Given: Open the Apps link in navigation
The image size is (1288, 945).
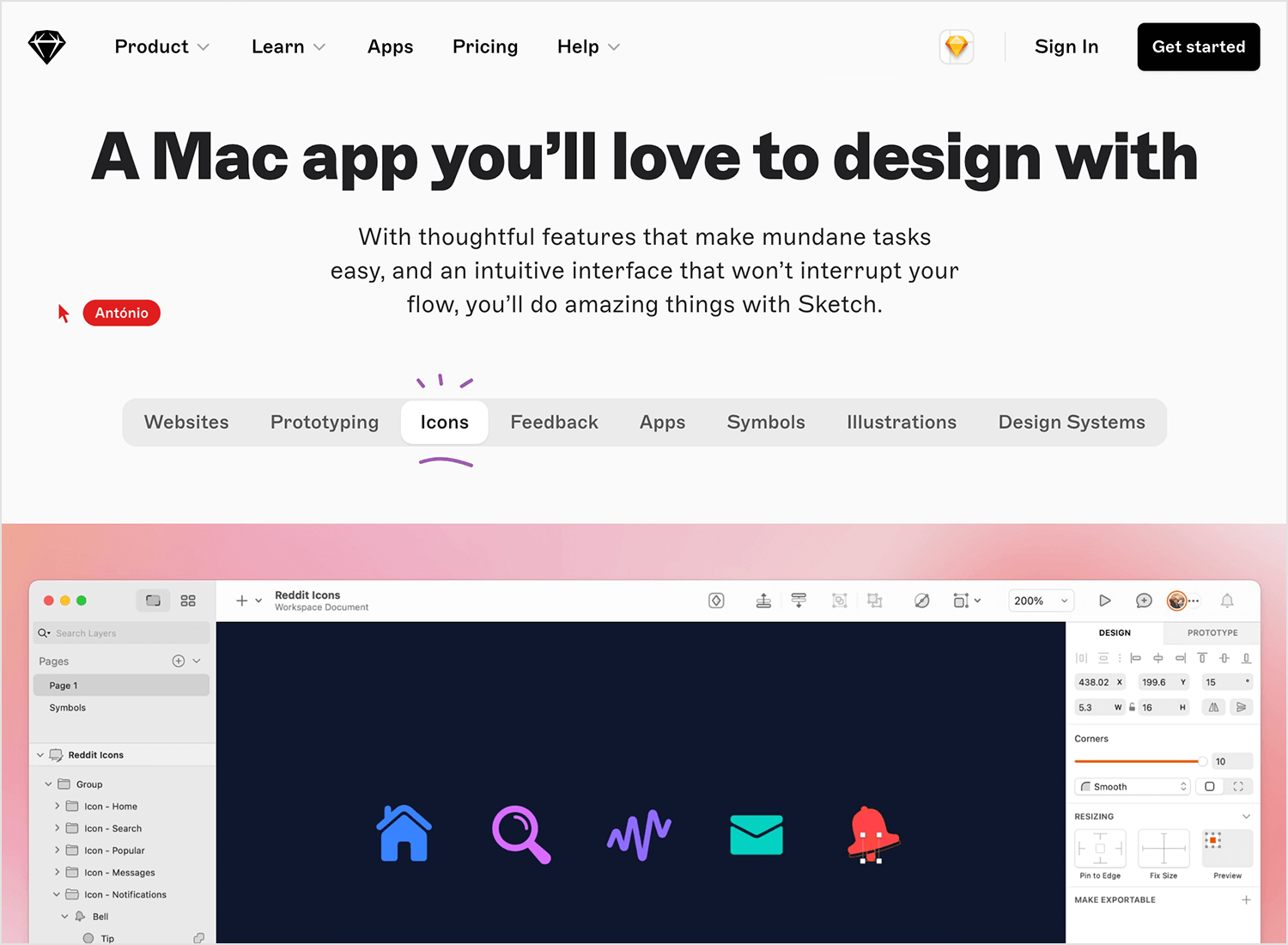Looking at the screenshot, I should coord(391,46).
